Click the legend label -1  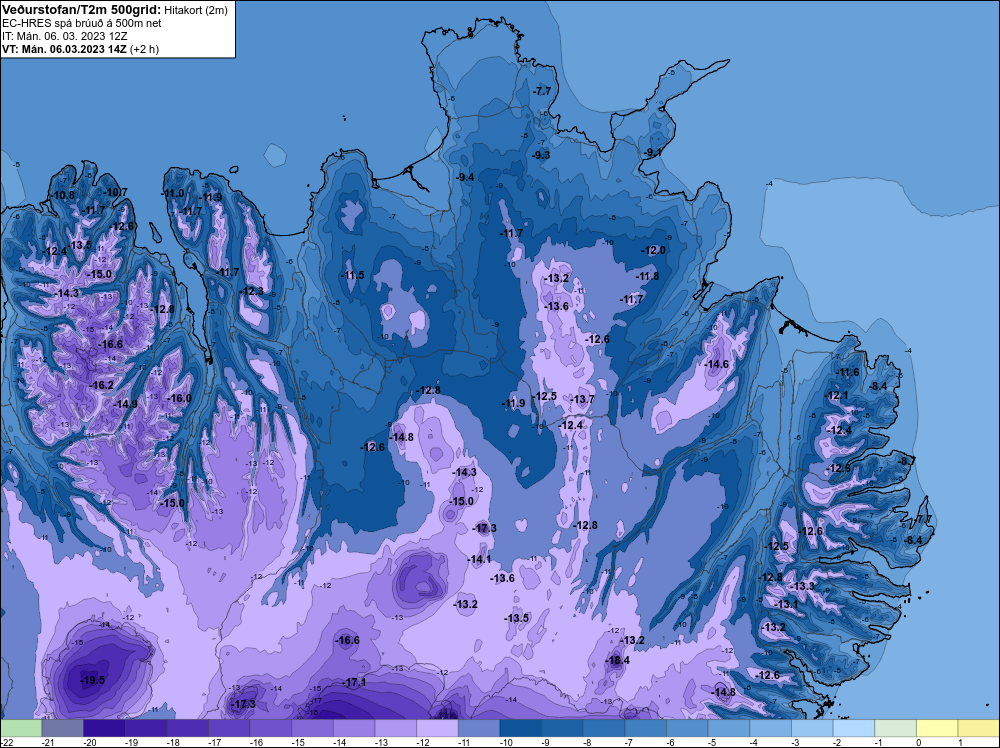879,742
